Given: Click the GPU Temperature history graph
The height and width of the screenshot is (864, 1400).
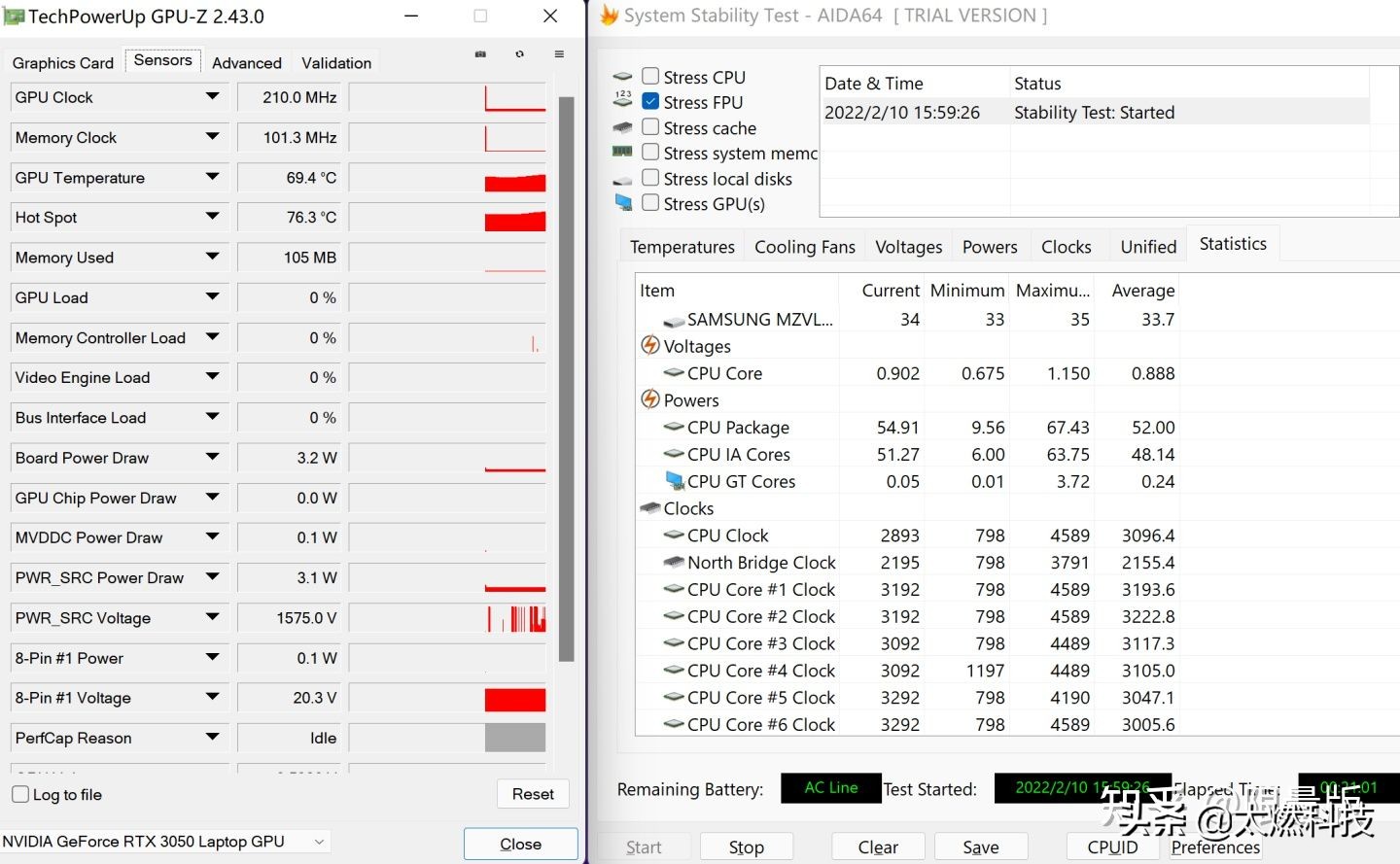Looking at the screenshot, I should coord(447,178).
